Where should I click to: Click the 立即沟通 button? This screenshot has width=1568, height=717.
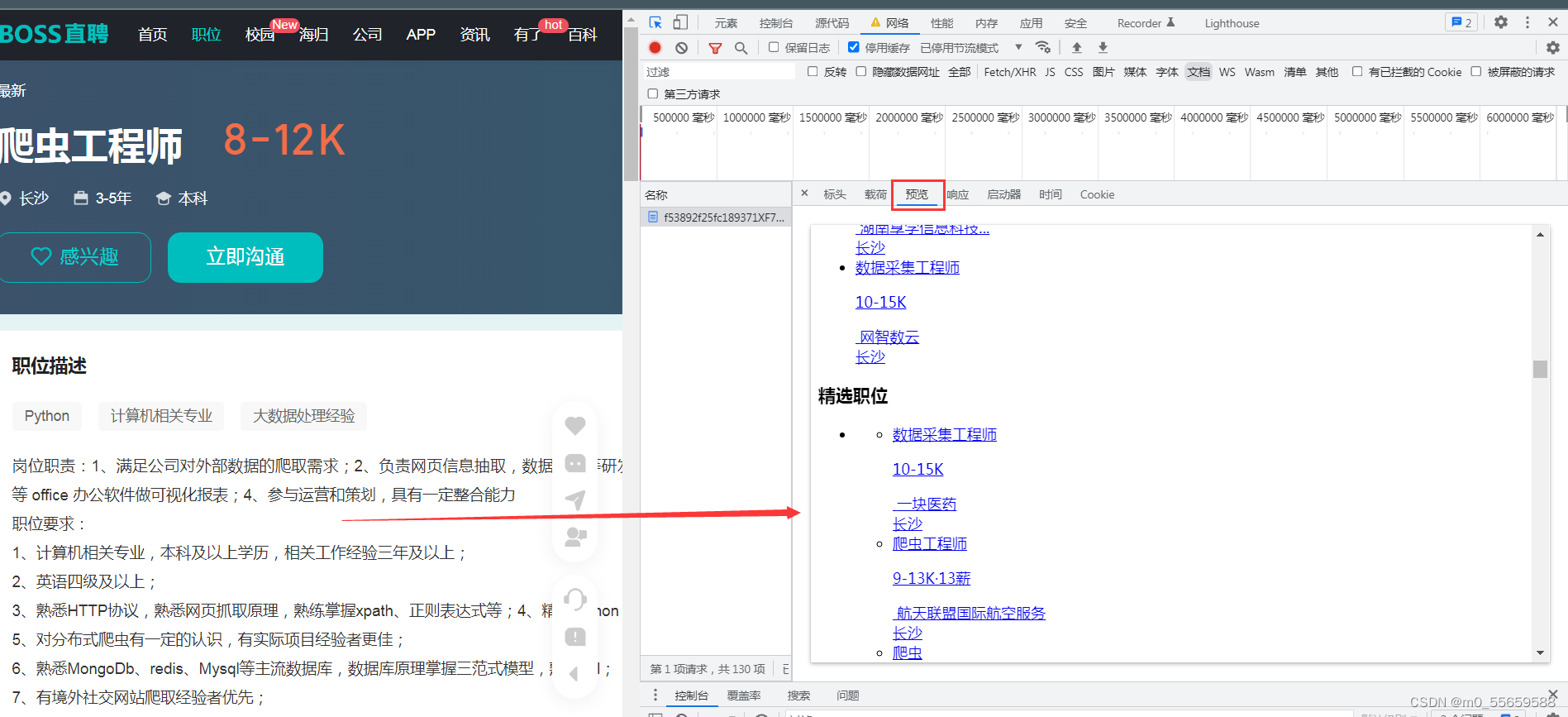[x=245, y=257]
